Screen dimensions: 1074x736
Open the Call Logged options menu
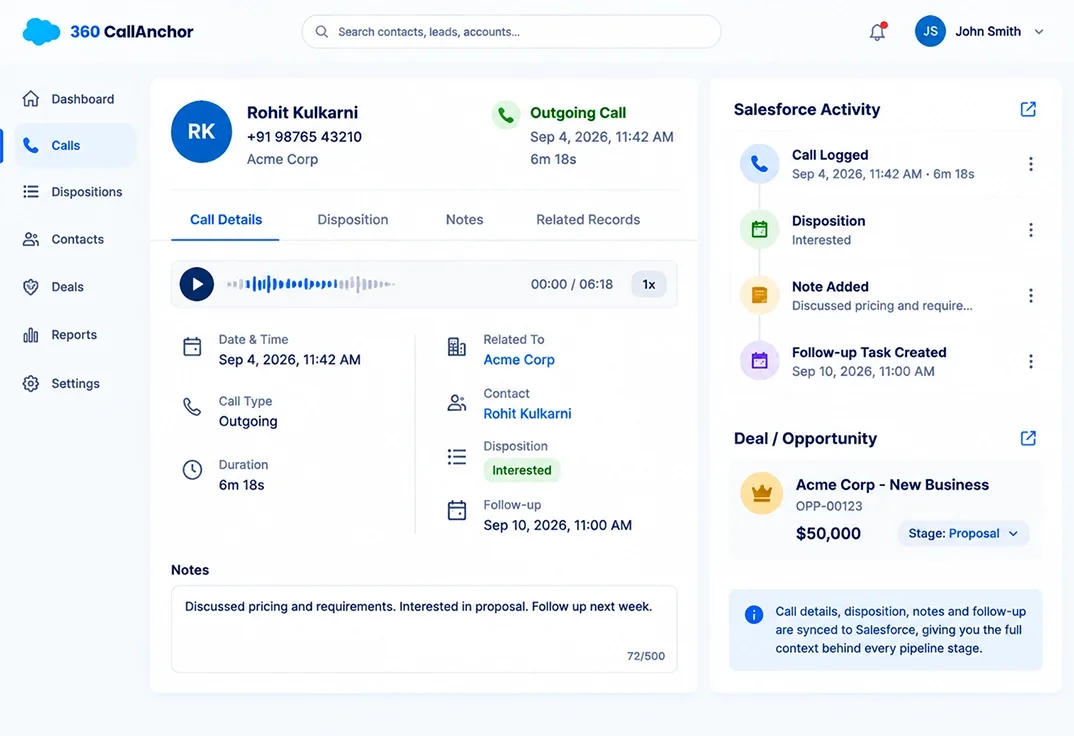pyautogui.click(x=1031, y=164)
